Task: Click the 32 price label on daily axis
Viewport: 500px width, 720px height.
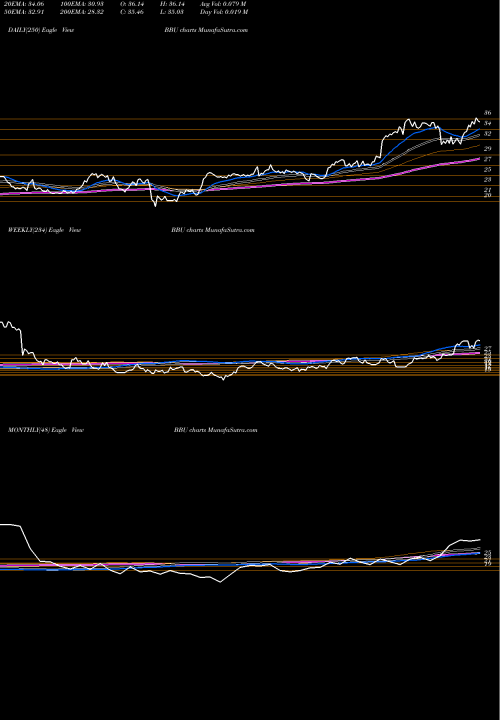Action: click(x=488, y=134)
